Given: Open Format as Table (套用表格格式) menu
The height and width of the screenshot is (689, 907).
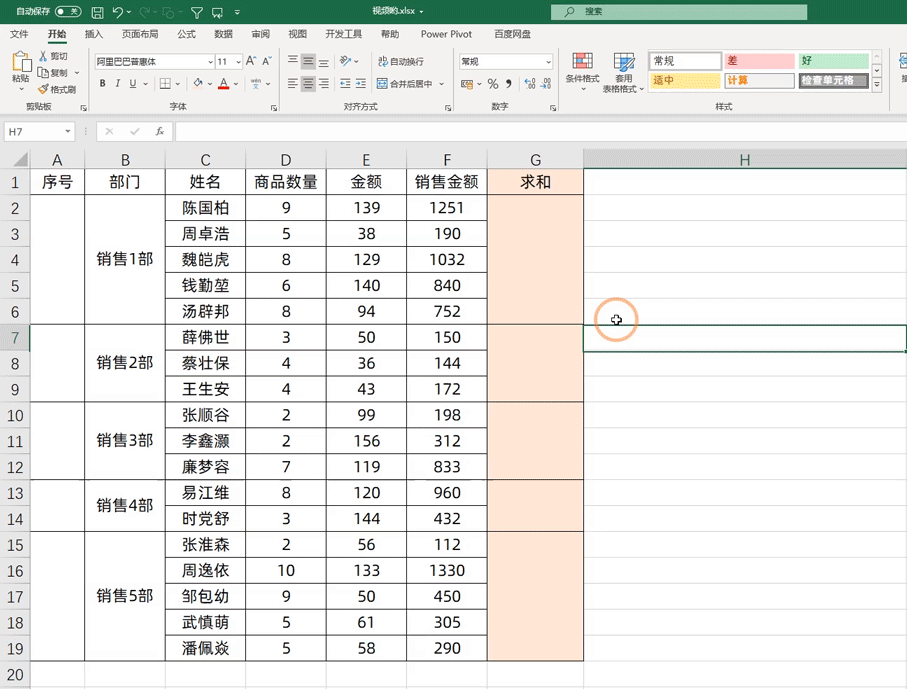Looking at the screenshot, I should point(624,72).
